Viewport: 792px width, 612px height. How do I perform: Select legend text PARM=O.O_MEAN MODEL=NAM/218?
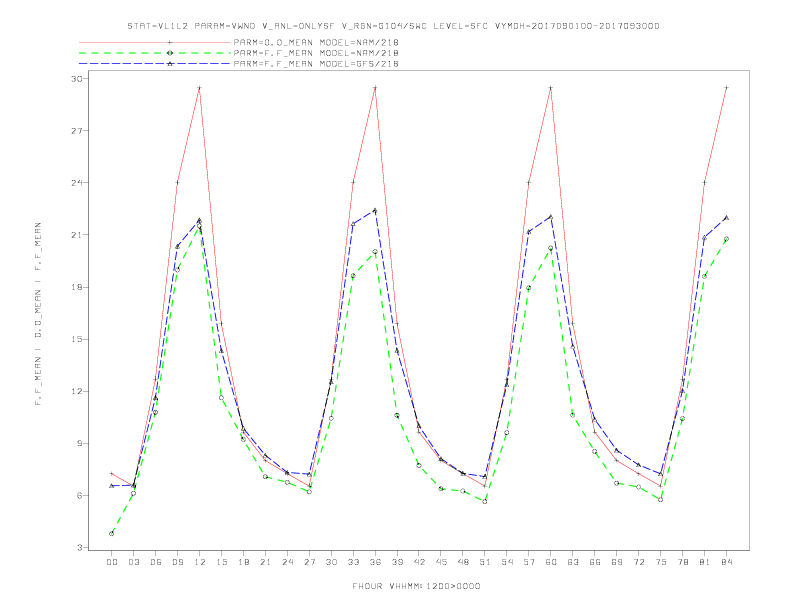click(316, 42)
